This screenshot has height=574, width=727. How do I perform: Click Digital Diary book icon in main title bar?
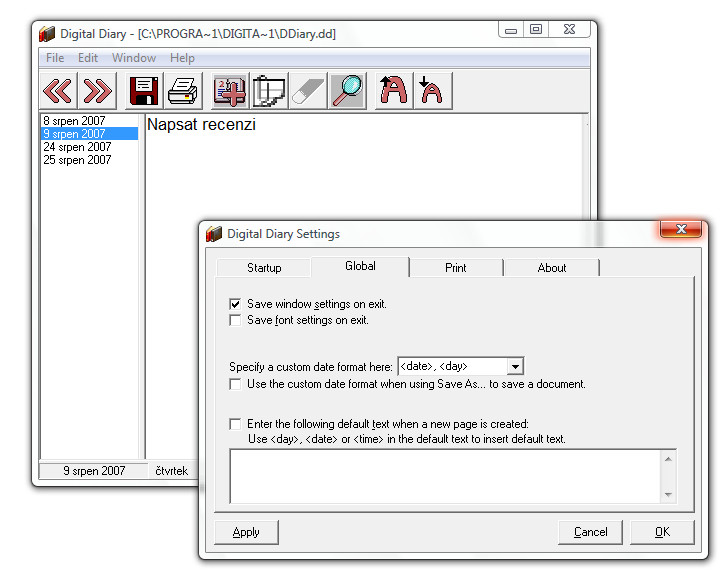[x=47, y=34]
